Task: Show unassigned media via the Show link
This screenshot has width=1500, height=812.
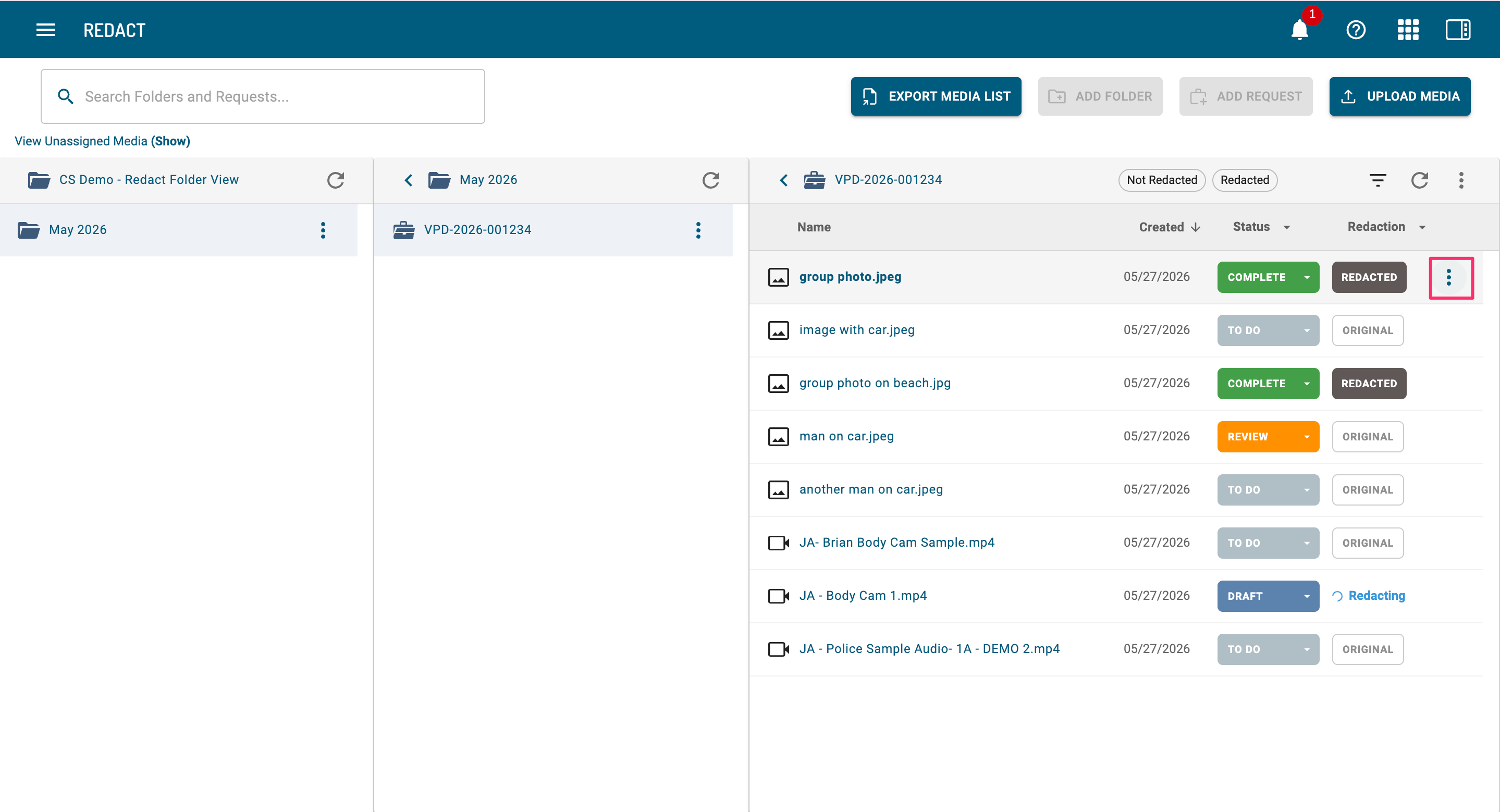Action: (170, 141)
